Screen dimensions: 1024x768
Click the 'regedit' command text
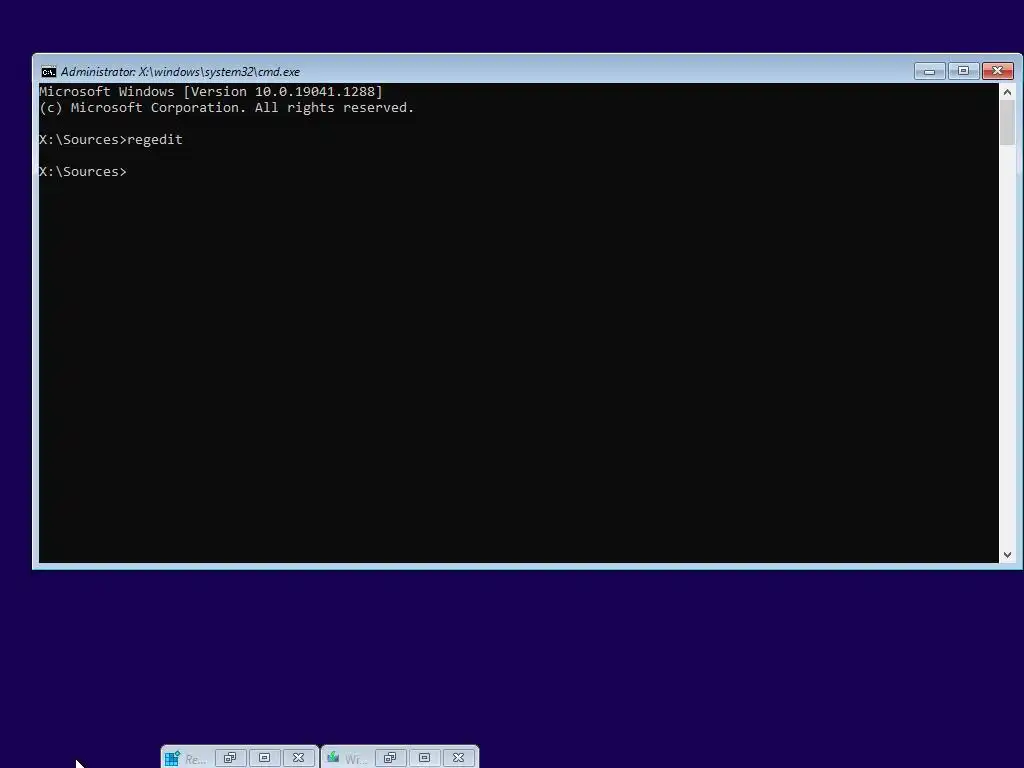[155, 140]
